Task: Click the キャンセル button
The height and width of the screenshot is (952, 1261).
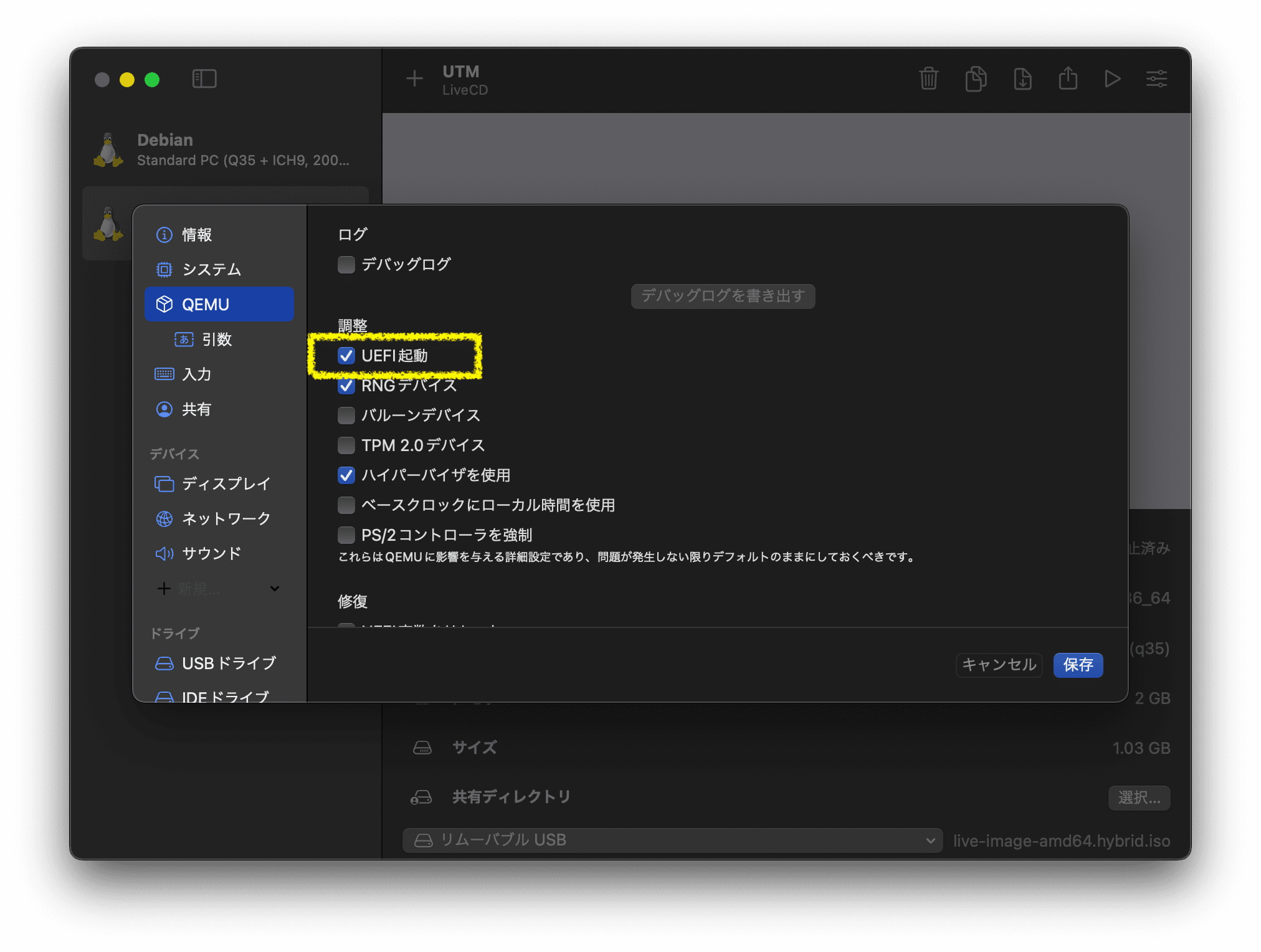Action: (x=999, y=665)
